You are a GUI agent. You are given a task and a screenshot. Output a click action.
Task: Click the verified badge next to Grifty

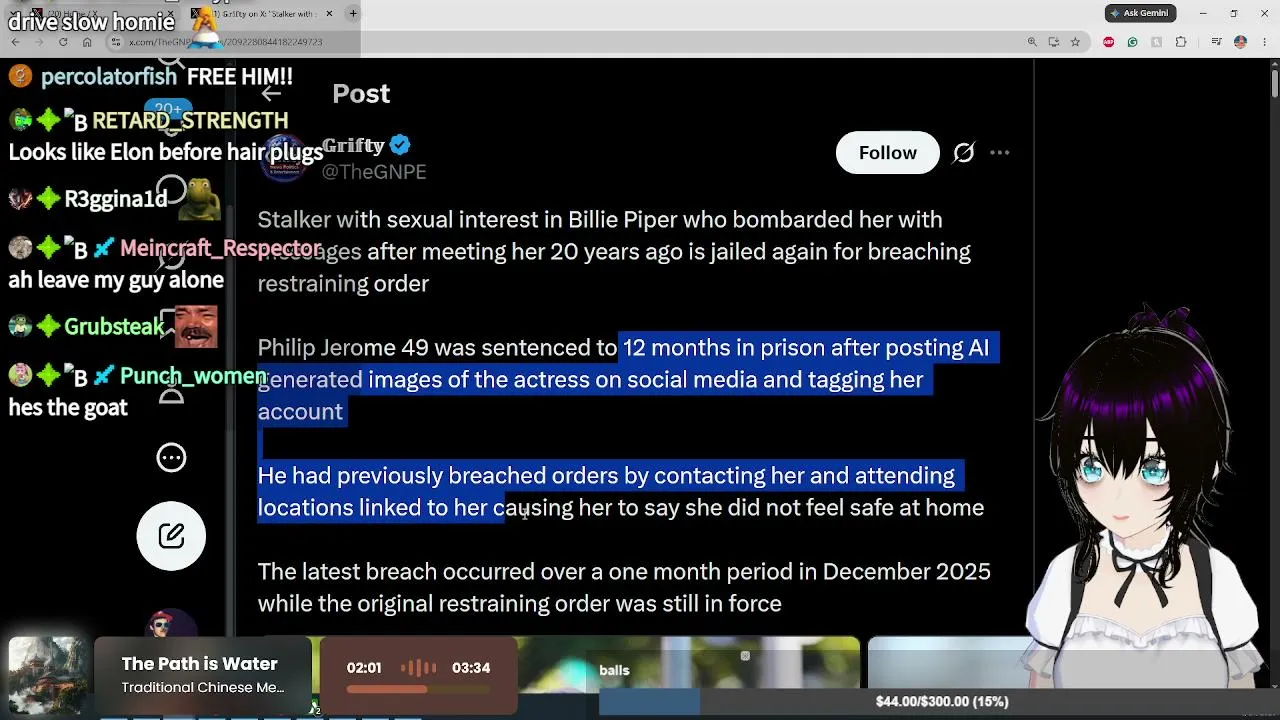click(x=400, y=145)
